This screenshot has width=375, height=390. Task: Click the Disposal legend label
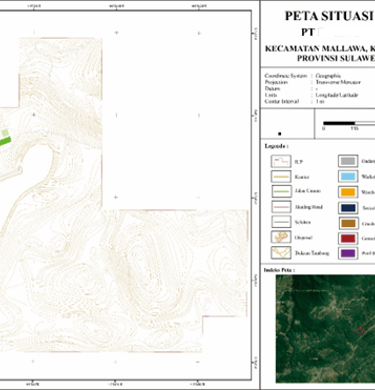point(303,238)
